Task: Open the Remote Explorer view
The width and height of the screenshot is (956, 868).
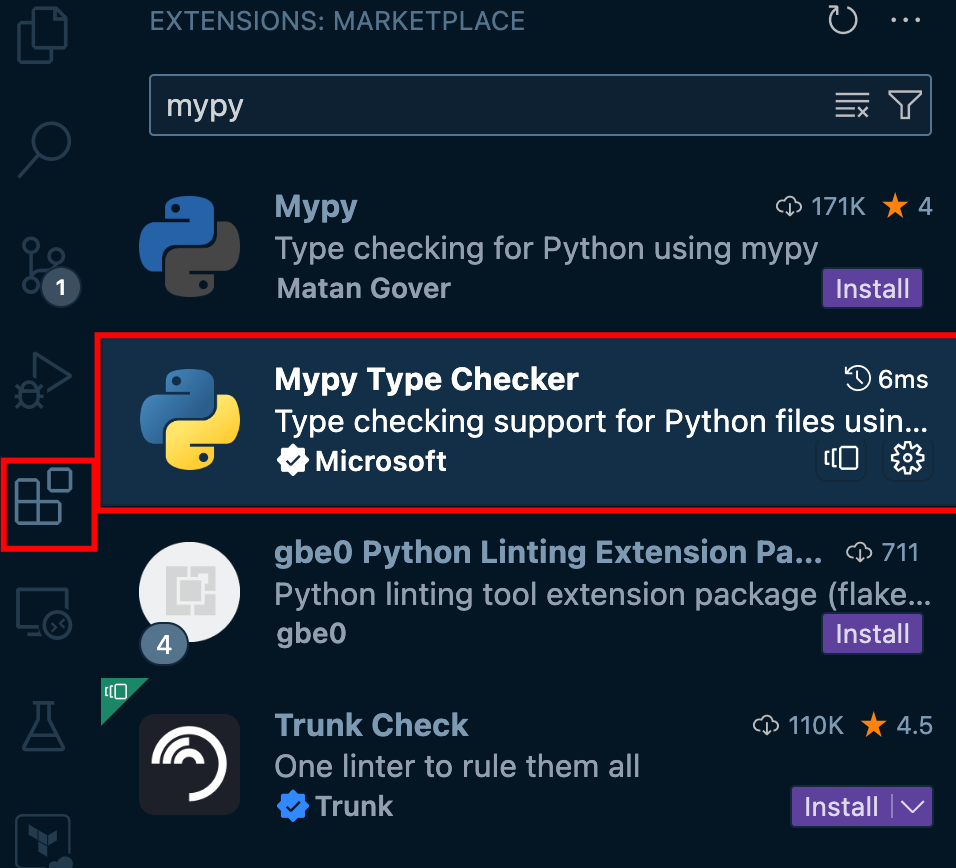Action: 43,613
